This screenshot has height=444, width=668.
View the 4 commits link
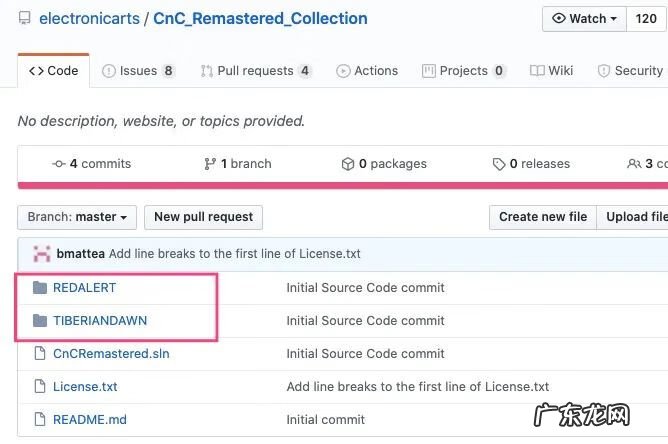(92, 164)
